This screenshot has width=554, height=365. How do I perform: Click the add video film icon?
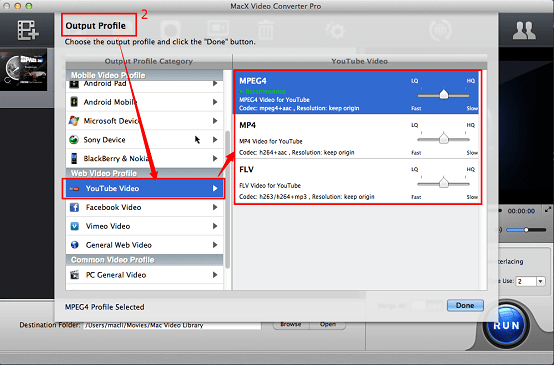pyautogui.click(x=28, y=30)
